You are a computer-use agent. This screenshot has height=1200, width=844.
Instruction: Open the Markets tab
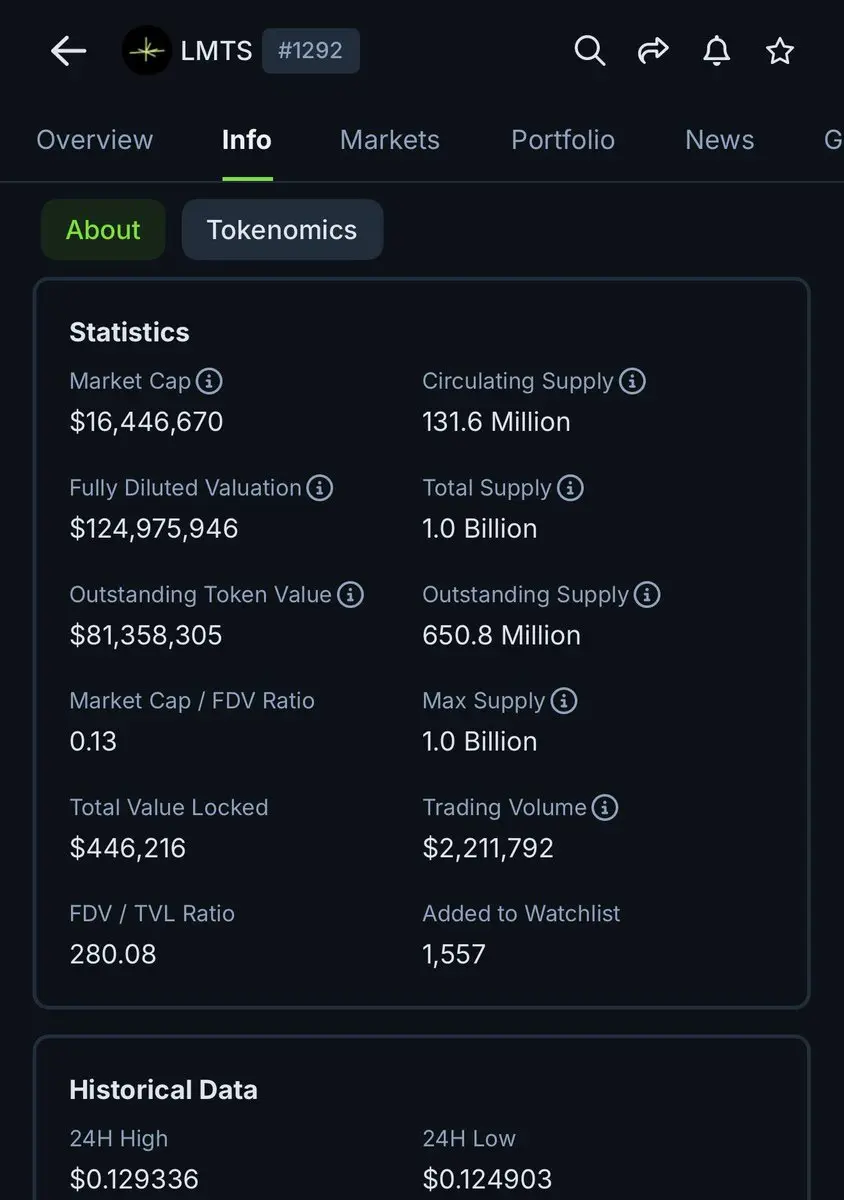tap(390, 140)
